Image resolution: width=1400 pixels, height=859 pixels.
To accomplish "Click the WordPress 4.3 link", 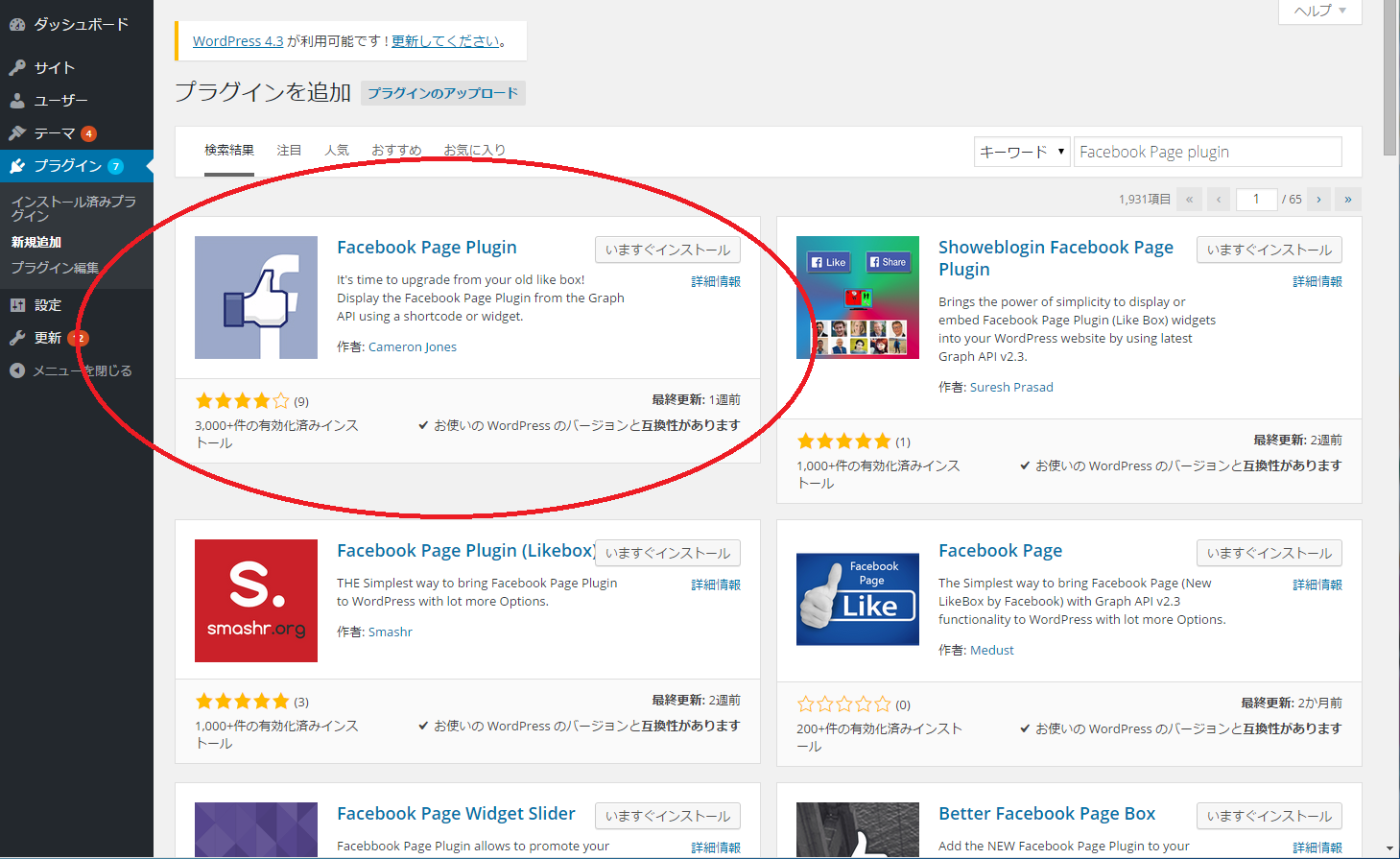I will tap(238, 41).
